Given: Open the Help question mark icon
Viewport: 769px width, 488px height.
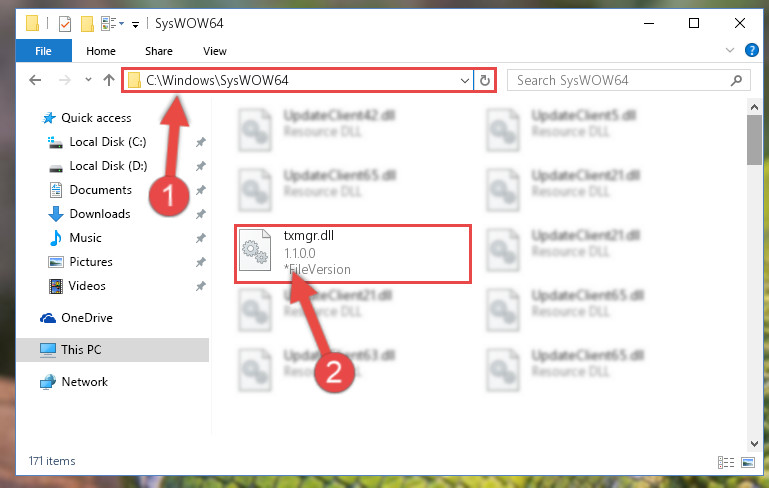Looking at the screenshot, I should tap(751, 50).
